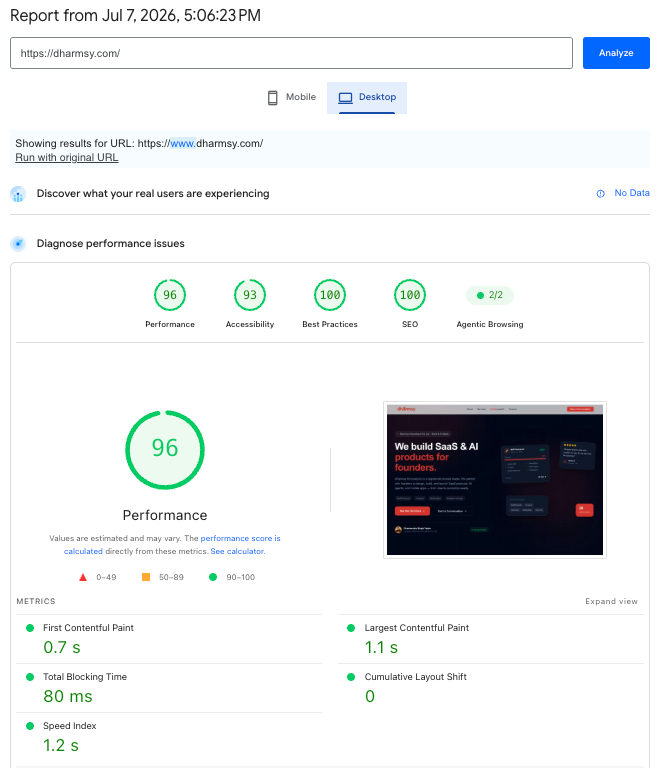Open the Run with original URL link
The image size is (660, 768).
[x=67, y=157]
